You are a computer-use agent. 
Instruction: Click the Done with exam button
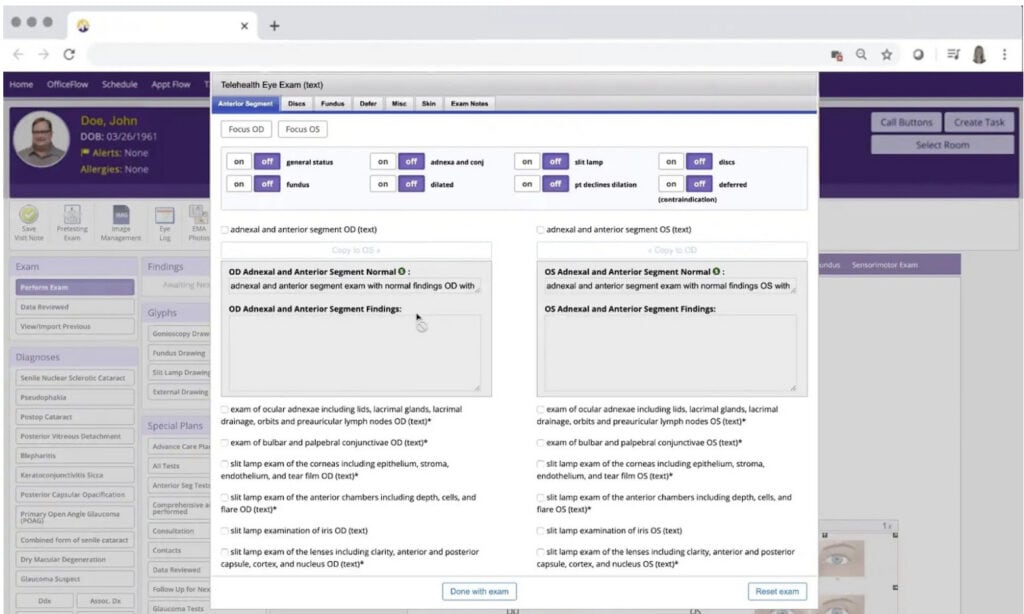pyautogui.click(x=480, y=591)
